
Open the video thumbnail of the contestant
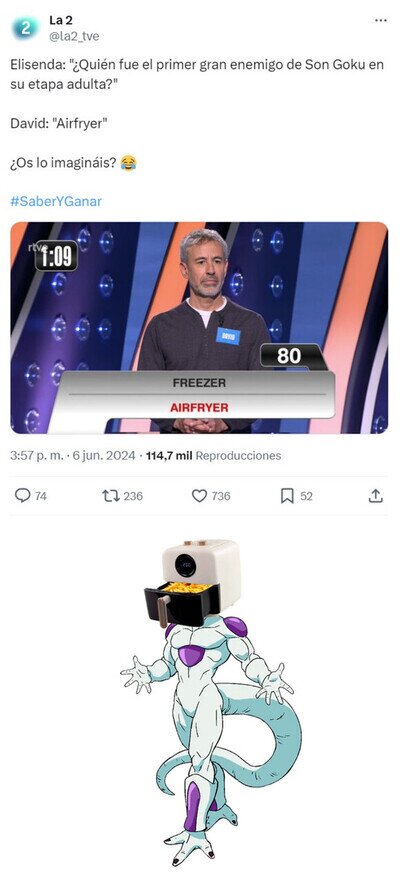click(199, 328)
